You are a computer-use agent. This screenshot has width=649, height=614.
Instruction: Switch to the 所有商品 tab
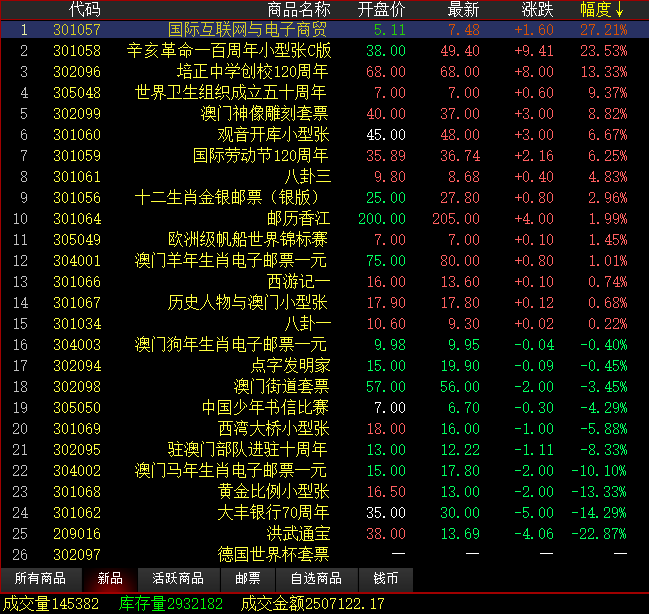pyautogui.click(x=41, y=578)
